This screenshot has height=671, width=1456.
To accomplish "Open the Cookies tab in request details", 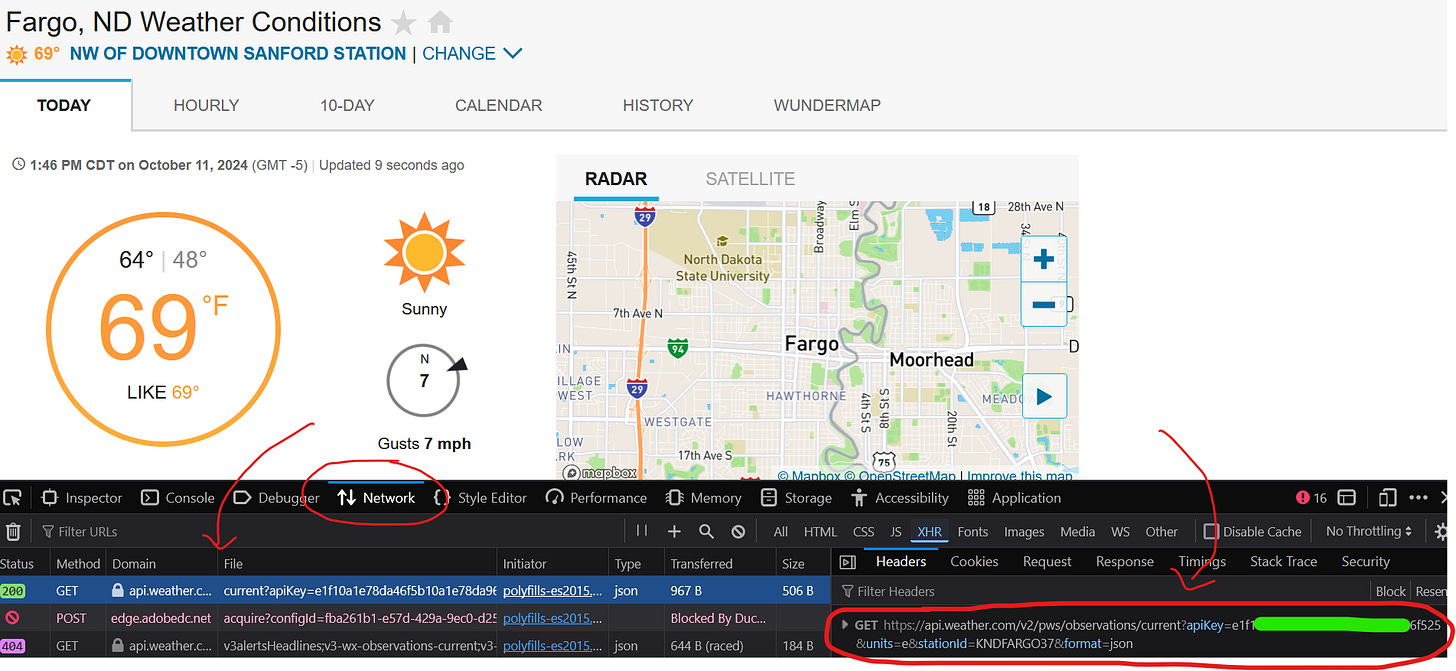I will click(x=974, y=562).
